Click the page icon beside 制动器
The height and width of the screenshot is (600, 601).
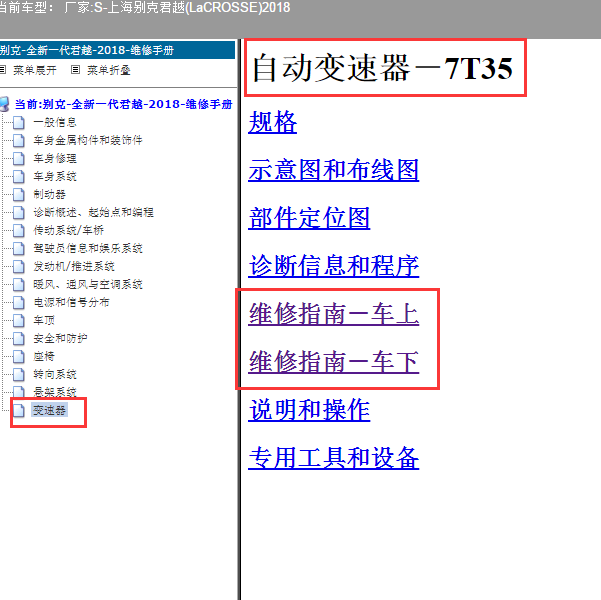18,195
